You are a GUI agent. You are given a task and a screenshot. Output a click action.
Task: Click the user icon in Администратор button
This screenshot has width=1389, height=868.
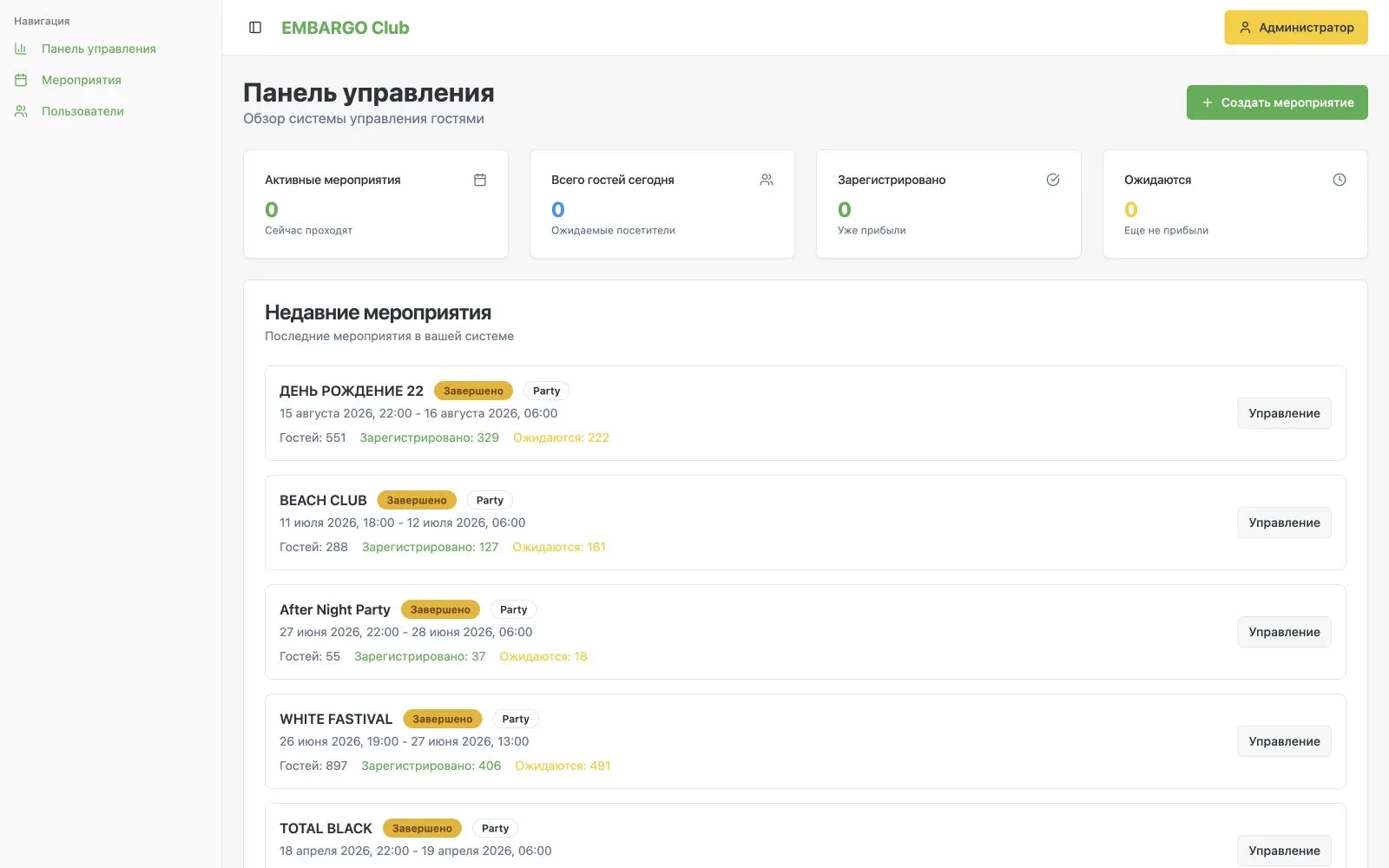(x=1245, y=28)
